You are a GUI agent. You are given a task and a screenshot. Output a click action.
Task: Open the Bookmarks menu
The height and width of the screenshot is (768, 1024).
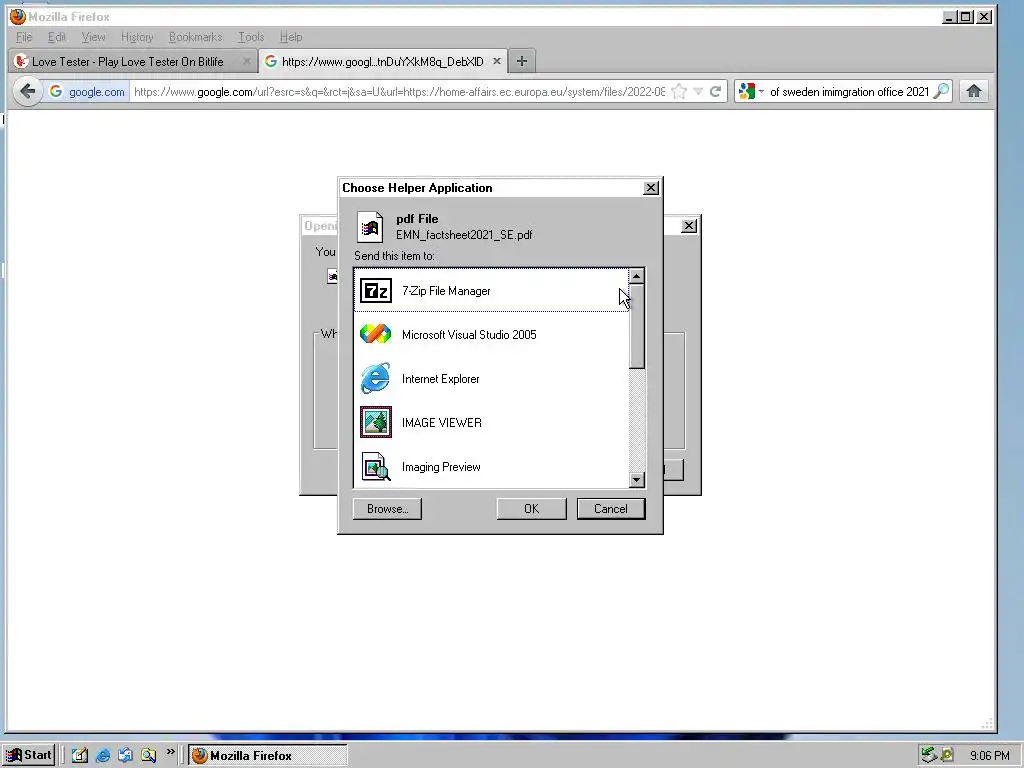point(195,37)
